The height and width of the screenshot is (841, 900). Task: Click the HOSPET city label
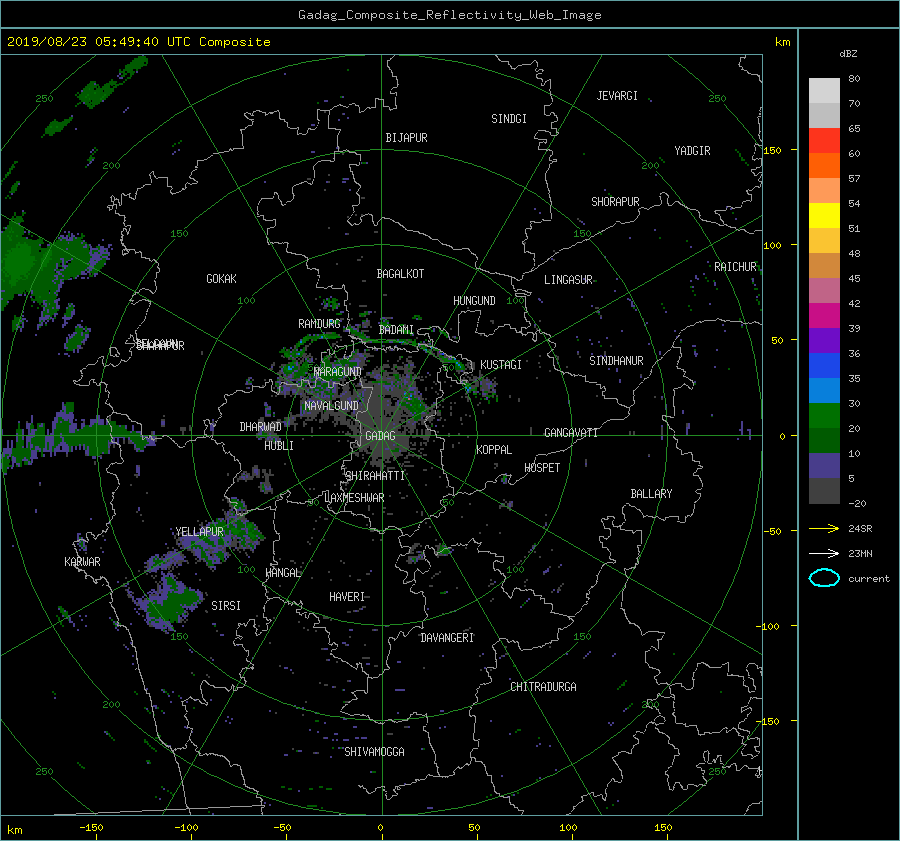542,468
